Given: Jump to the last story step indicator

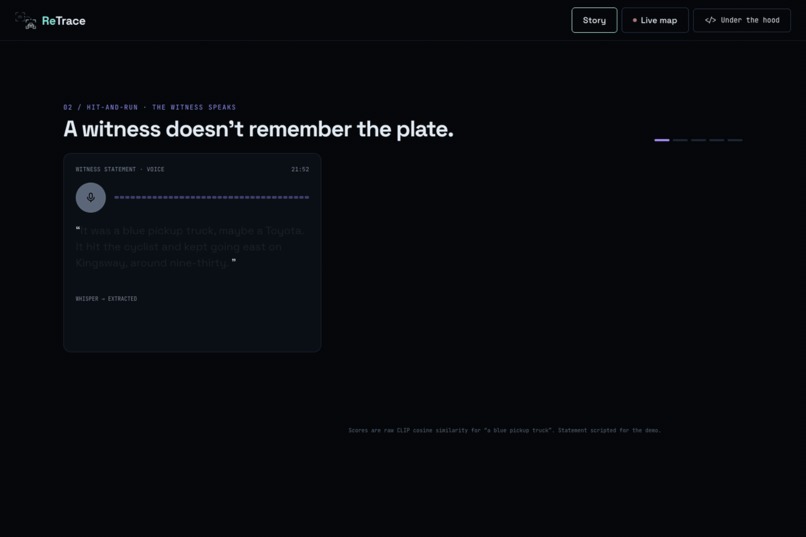Looking at the screenshot, I should click(735, 140).
